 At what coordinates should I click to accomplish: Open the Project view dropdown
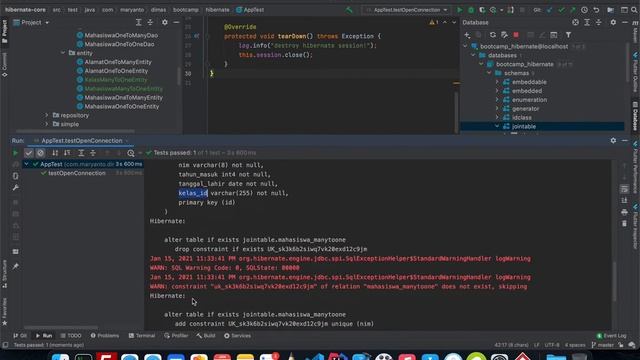pos(31,22)
